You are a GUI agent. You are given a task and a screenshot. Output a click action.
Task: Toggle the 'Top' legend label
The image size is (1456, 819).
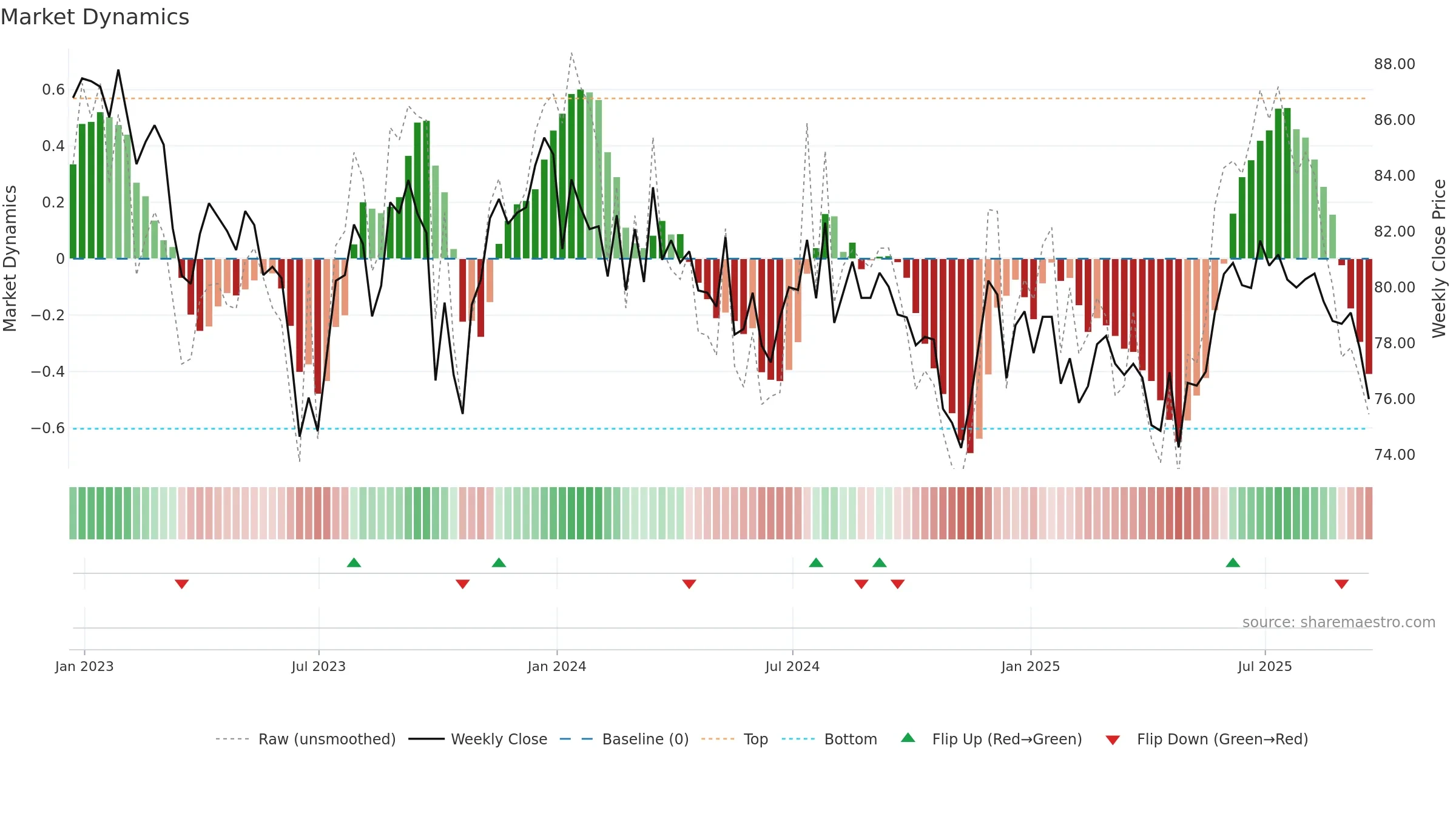[756, 739]
